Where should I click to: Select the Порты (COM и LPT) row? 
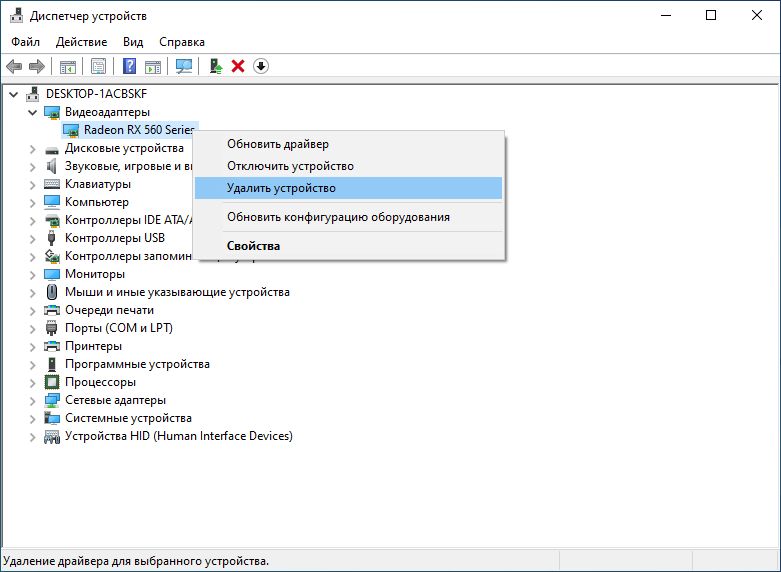pyautogui.click(x=119, y=328)
